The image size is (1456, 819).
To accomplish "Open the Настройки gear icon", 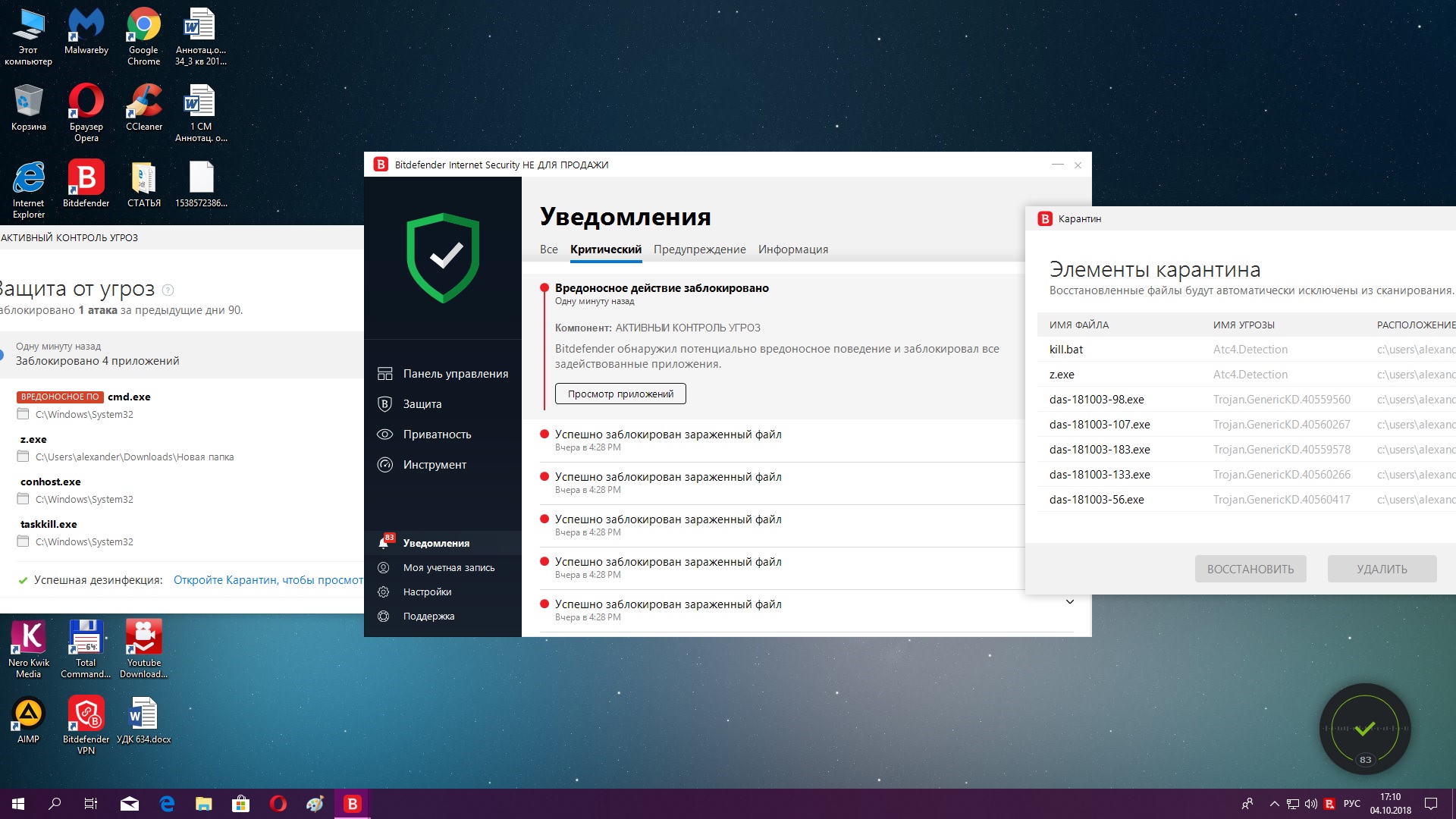I will pos(384,591).
